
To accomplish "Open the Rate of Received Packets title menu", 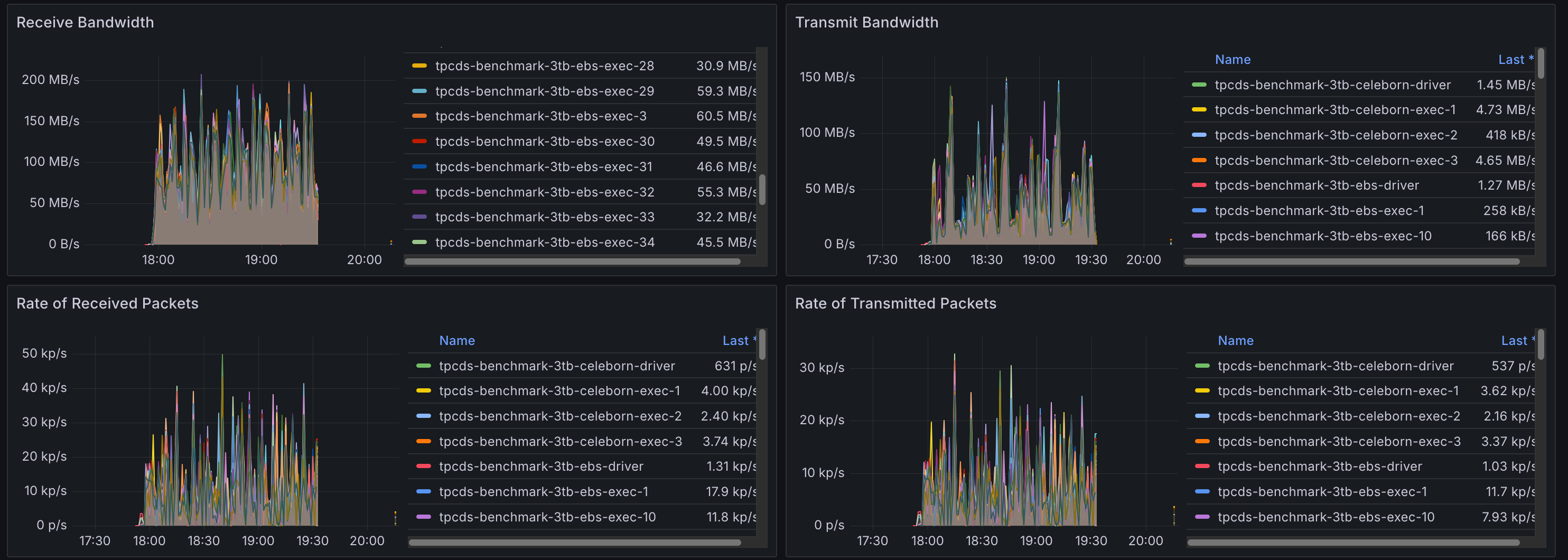I will coord(107,304).
